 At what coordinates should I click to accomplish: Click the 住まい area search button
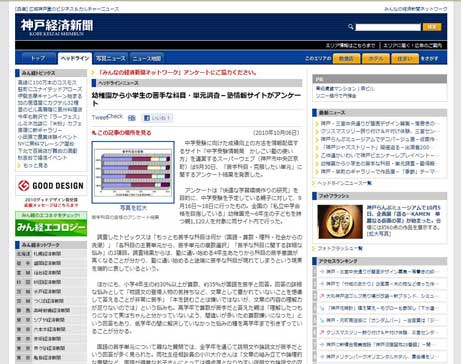click(x=405, y=58)
